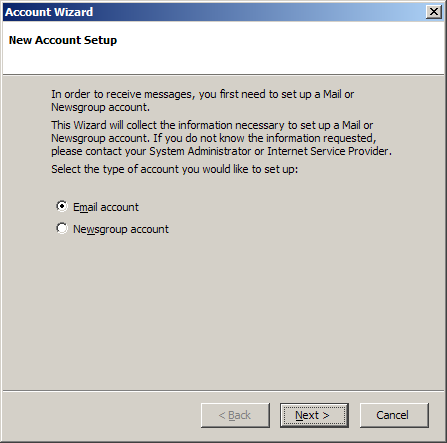This screenshot has width=447, height=443.
Task: Cancel the Account Wizard
Action: [x=394, y=415]
